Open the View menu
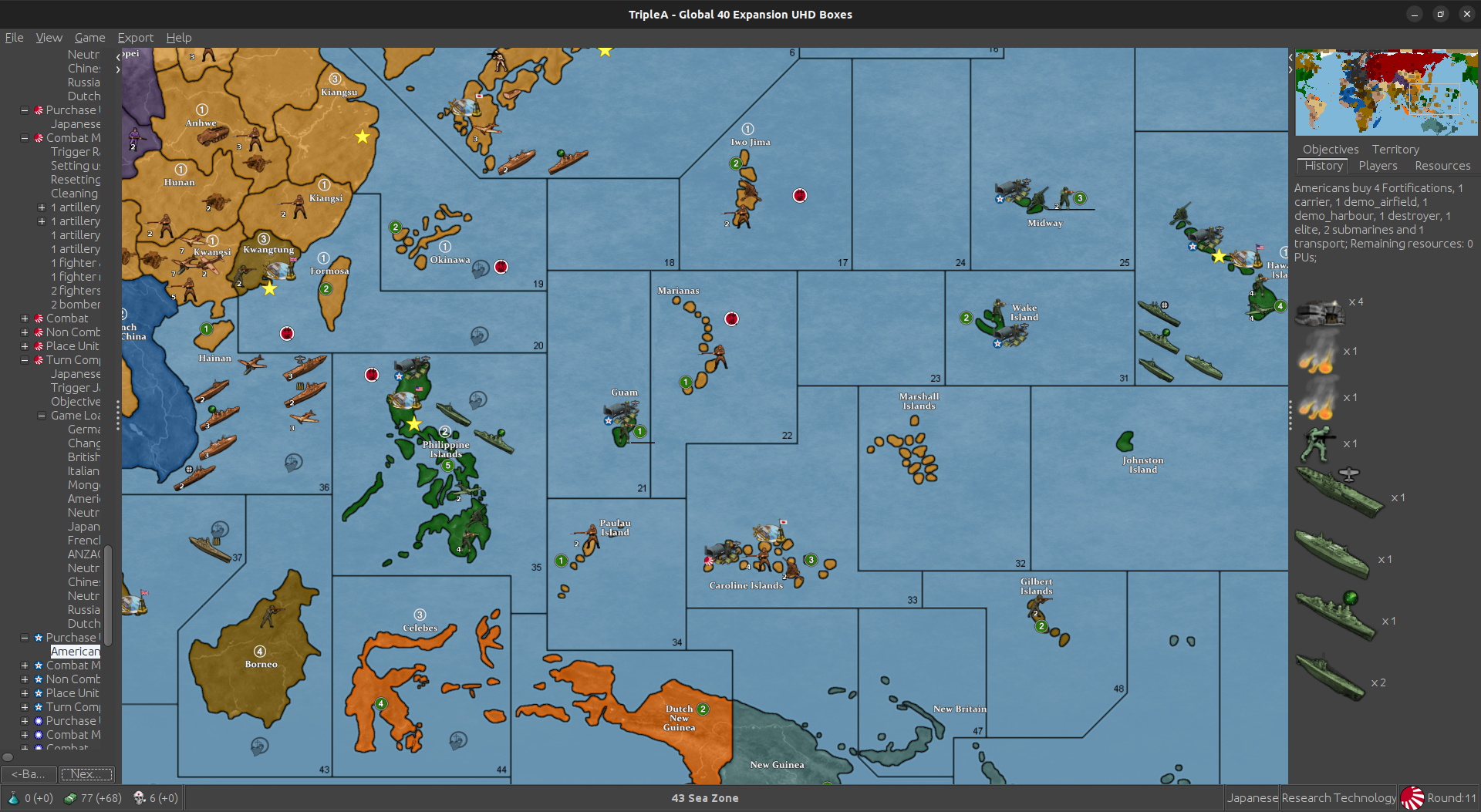The width and height of the screenshot is (1481, 812). [x=49, y=38]
